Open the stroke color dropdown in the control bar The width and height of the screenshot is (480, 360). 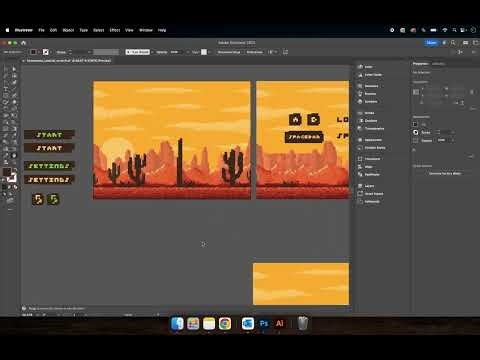[51, 52]
